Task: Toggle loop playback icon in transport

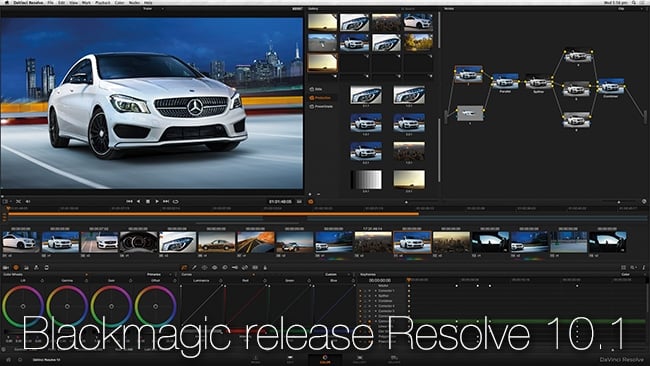Action: pyautogui.click(x=176, y=201)
